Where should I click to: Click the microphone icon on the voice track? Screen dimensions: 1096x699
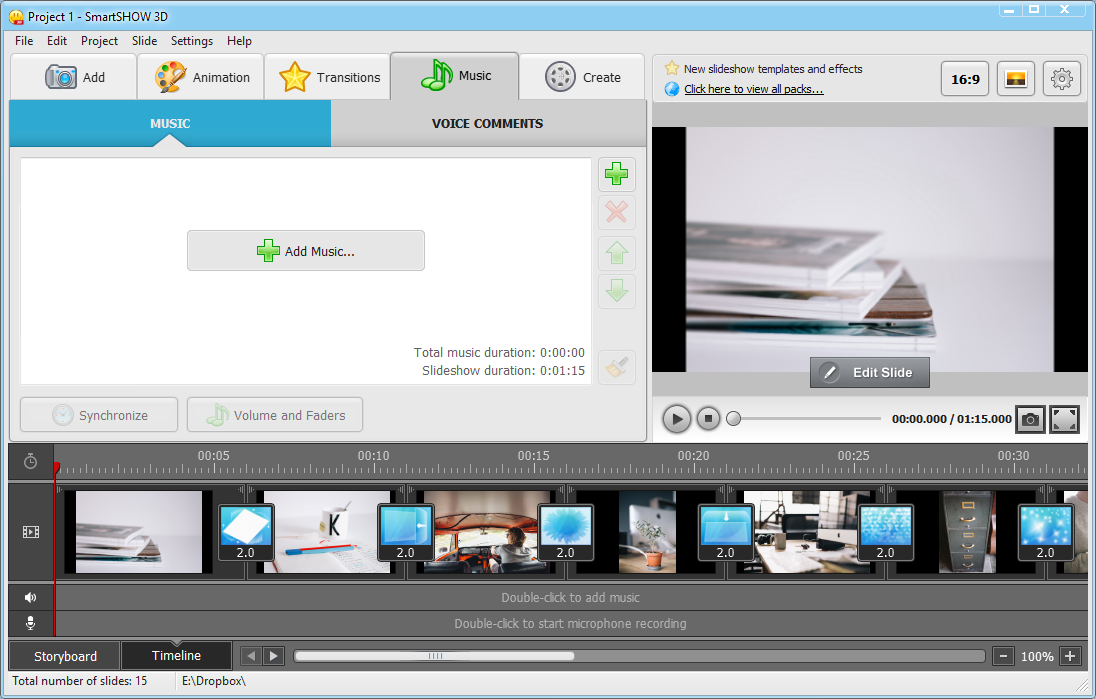coord(31,623)
